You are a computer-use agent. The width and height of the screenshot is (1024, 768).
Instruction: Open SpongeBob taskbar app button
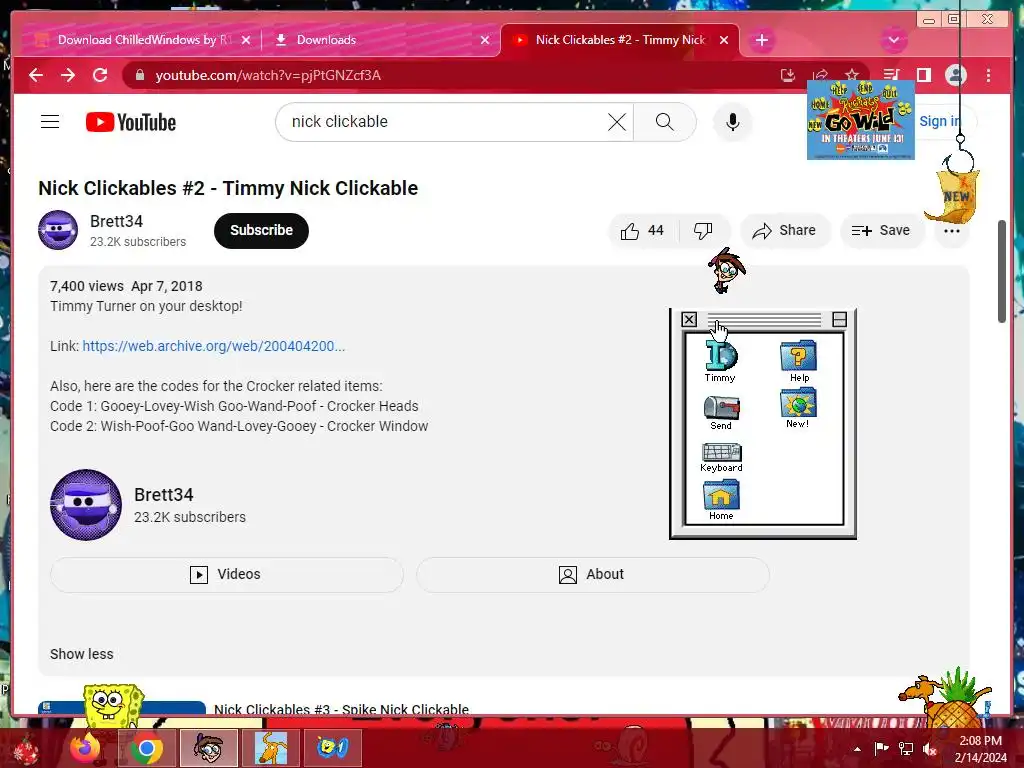click(x=332, y=748)
